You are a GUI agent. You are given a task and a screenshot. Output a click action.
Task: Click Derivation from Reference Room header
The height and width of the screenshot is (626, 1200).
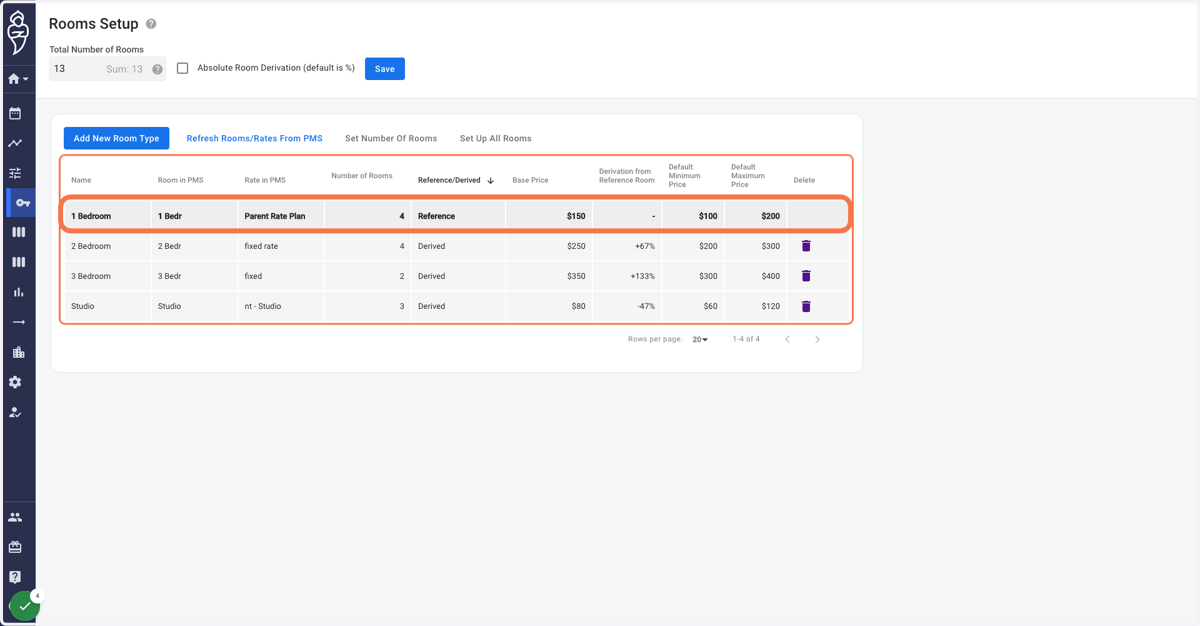627,176
